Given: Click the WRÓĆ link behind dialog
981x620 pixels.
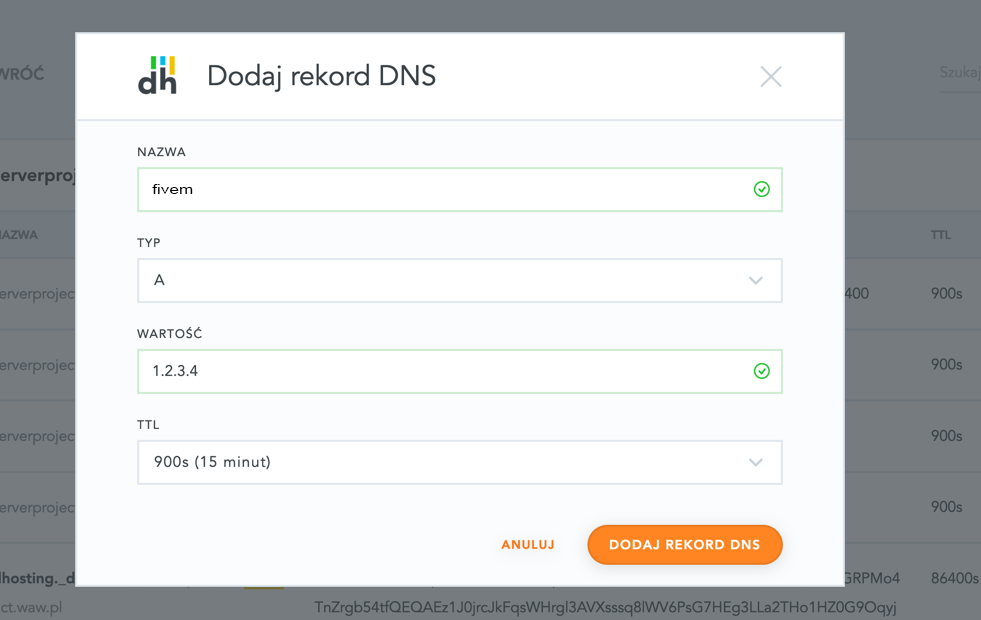Looking at the screenshot, I should coord(23,76).
